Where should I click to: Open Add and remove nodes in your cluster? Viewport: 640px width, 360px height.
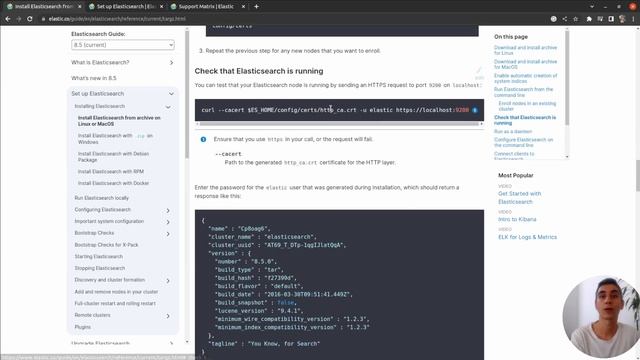(x=116, y=292)
